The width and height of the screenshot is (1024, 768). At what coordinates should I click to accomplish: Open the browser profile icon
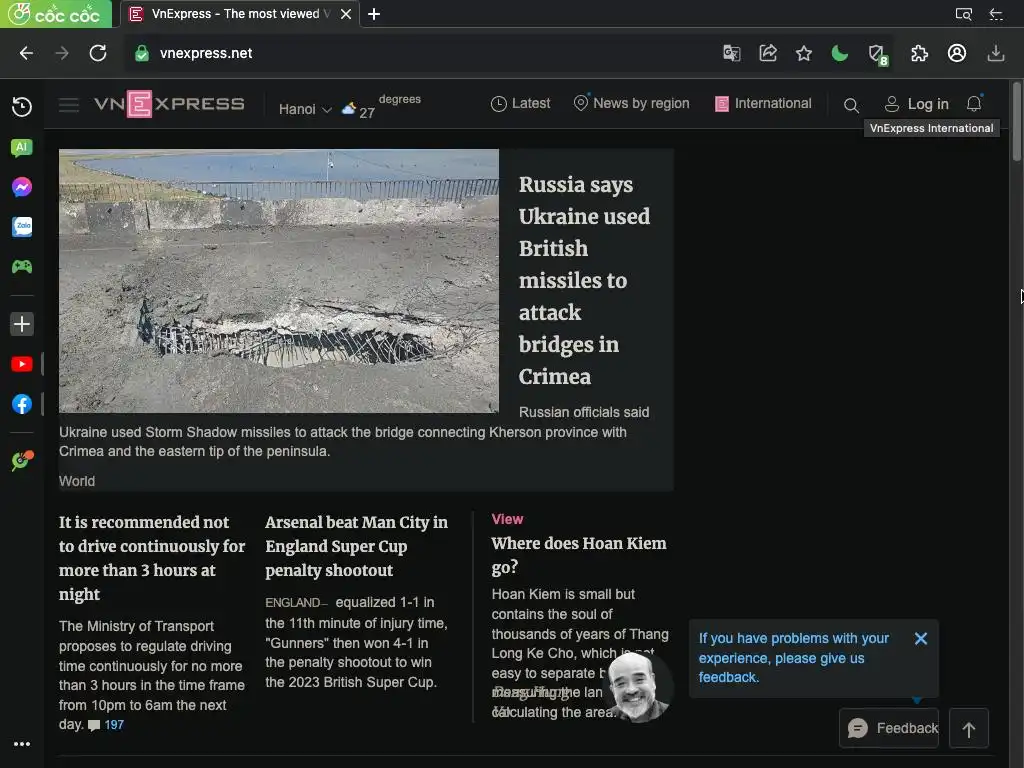coord(957,54)
